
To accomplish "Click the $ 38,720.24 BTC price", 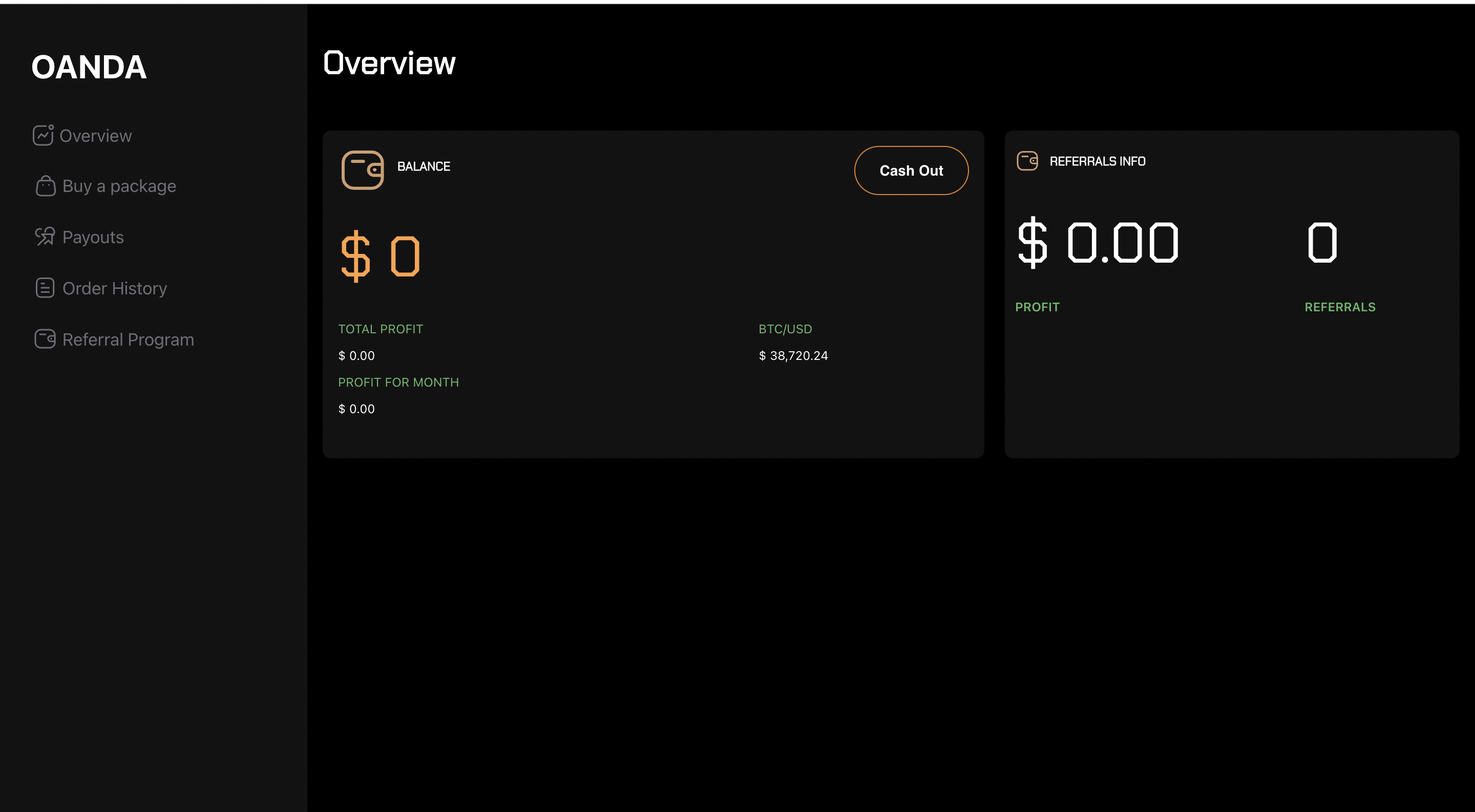I will click(793, 355).
